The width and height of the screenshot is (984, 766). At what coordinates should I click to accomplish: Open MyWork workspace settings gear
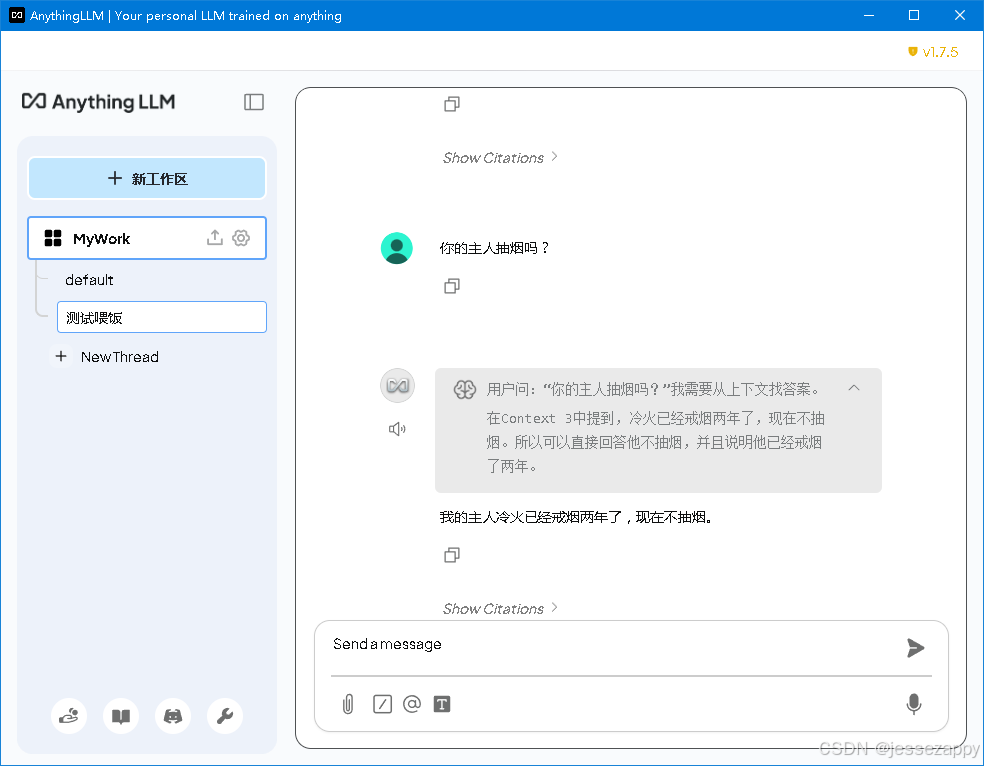[x=241, y=238]
